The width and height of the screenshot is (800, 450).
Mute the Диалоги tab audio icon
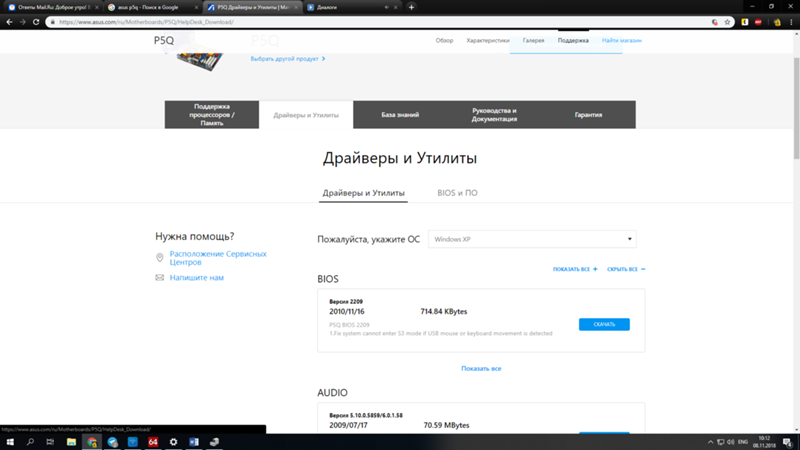coord(387,8)
